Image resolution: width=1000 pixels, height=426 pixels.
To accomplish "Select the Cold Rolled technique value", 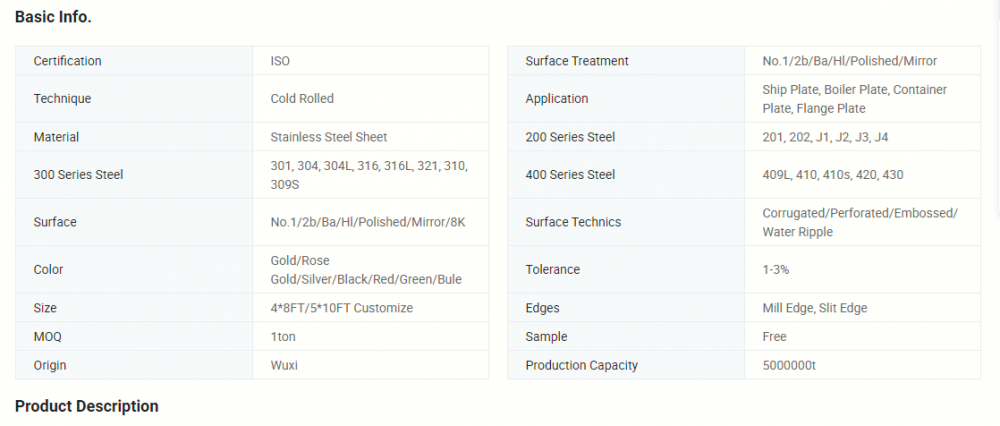I will pyautogui.click(x=302, y=99).
